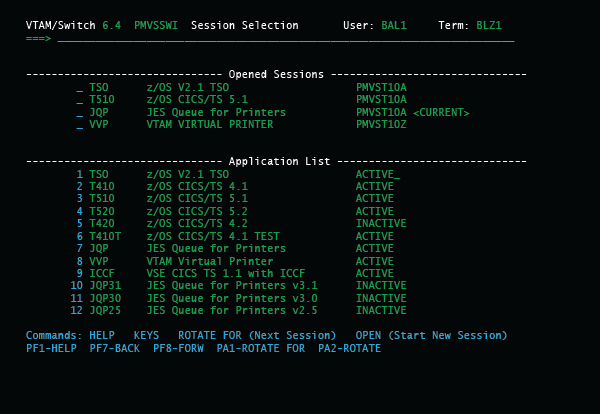Click the description 'z/OS CICS/TS 4.1 TEST'

(213, 236)
